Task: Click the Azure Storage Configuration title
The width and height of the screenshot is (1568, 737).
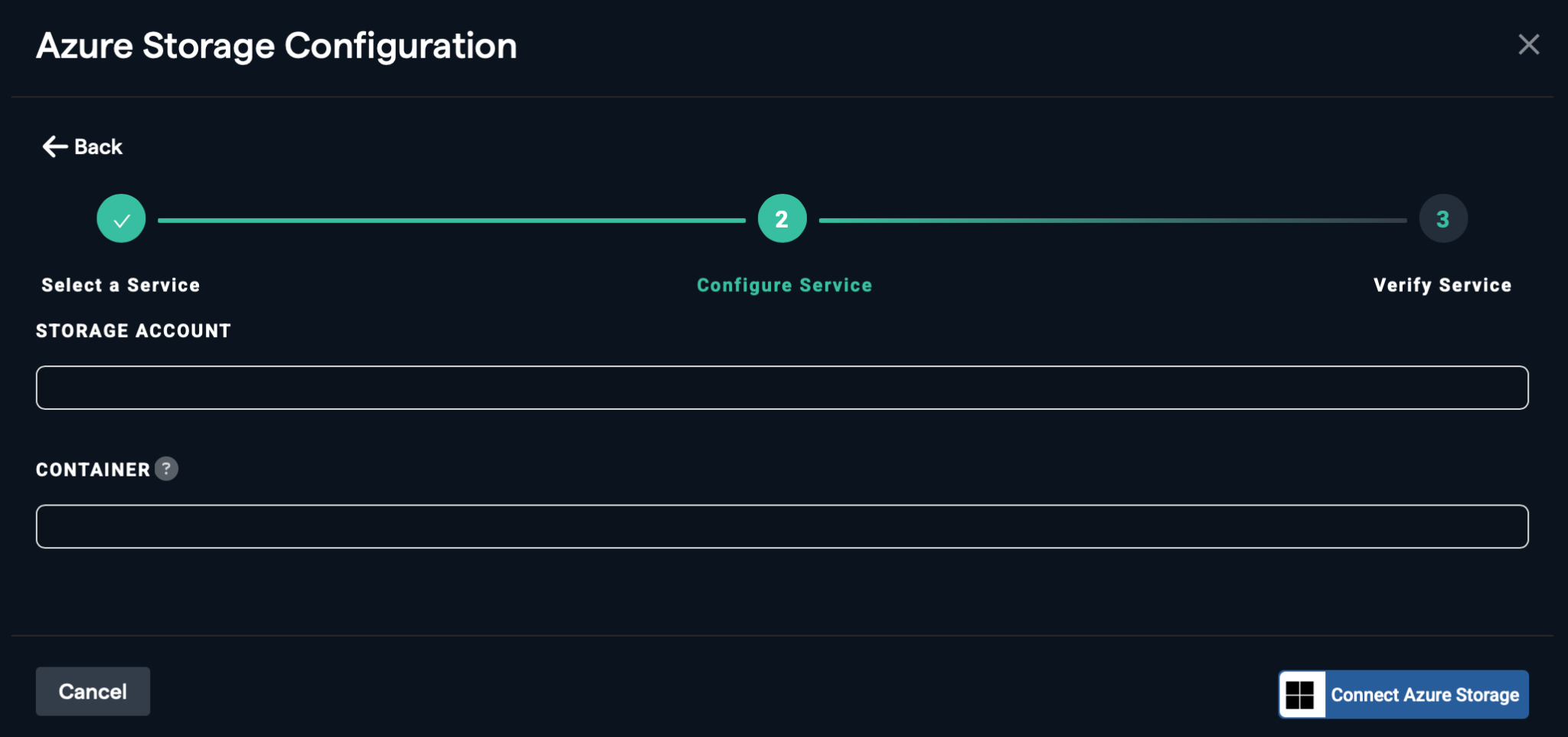Action: click(x=276, y=46)
